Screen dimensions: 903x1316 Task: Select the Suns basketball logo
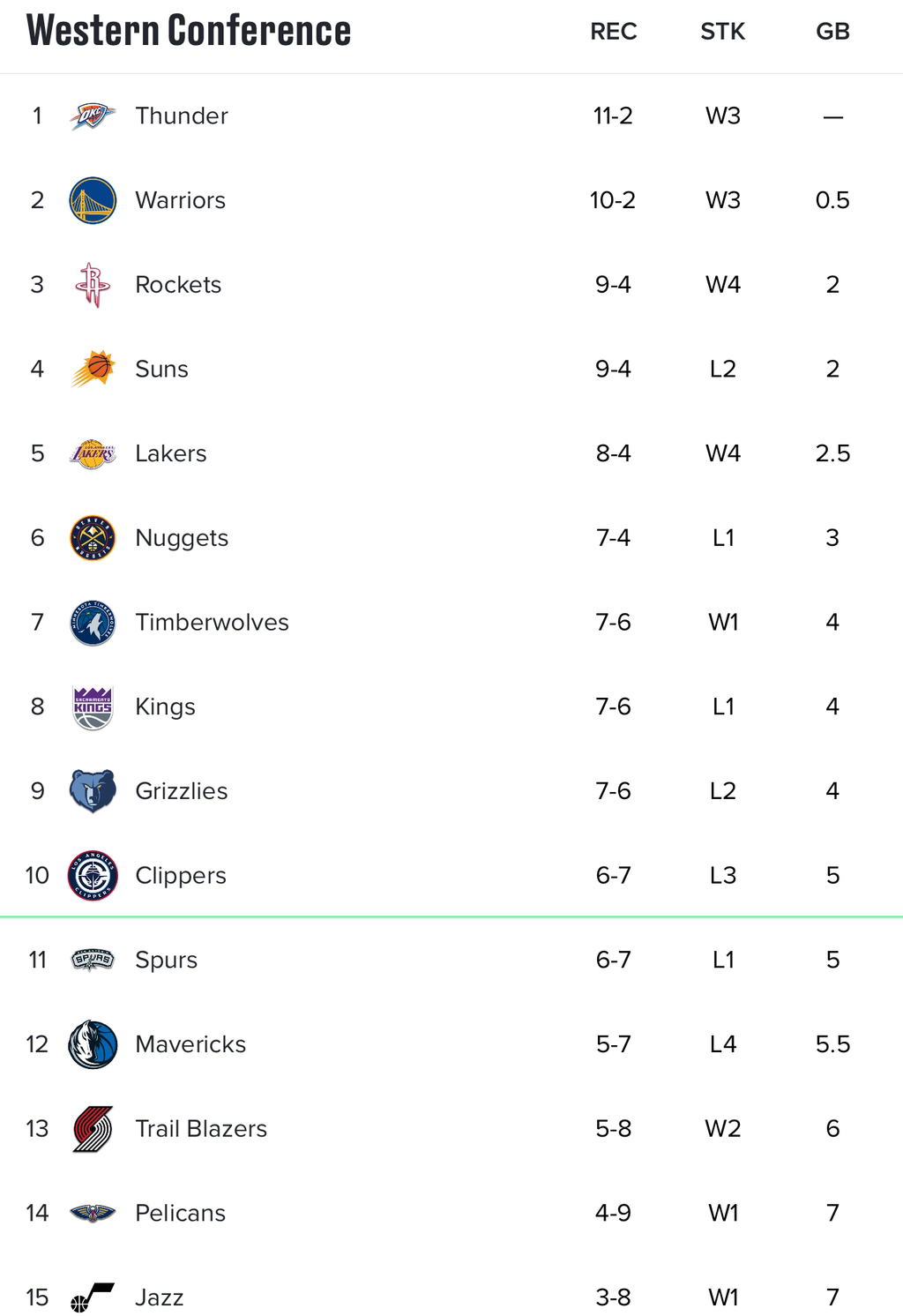coord(93,369)
